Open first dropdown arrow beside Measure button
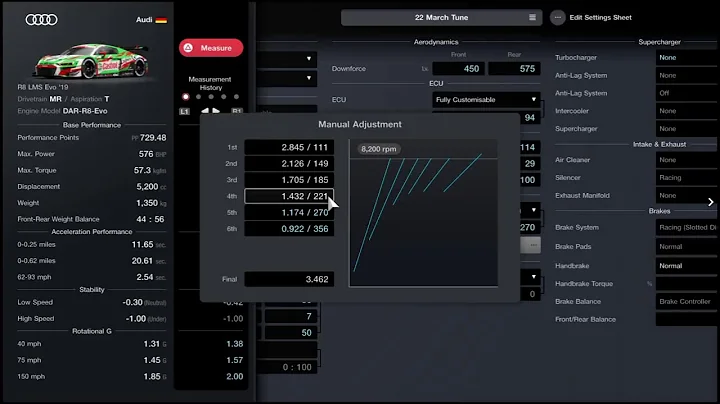The height and width of the screenshot is (404, 720). tap(309, 59)
